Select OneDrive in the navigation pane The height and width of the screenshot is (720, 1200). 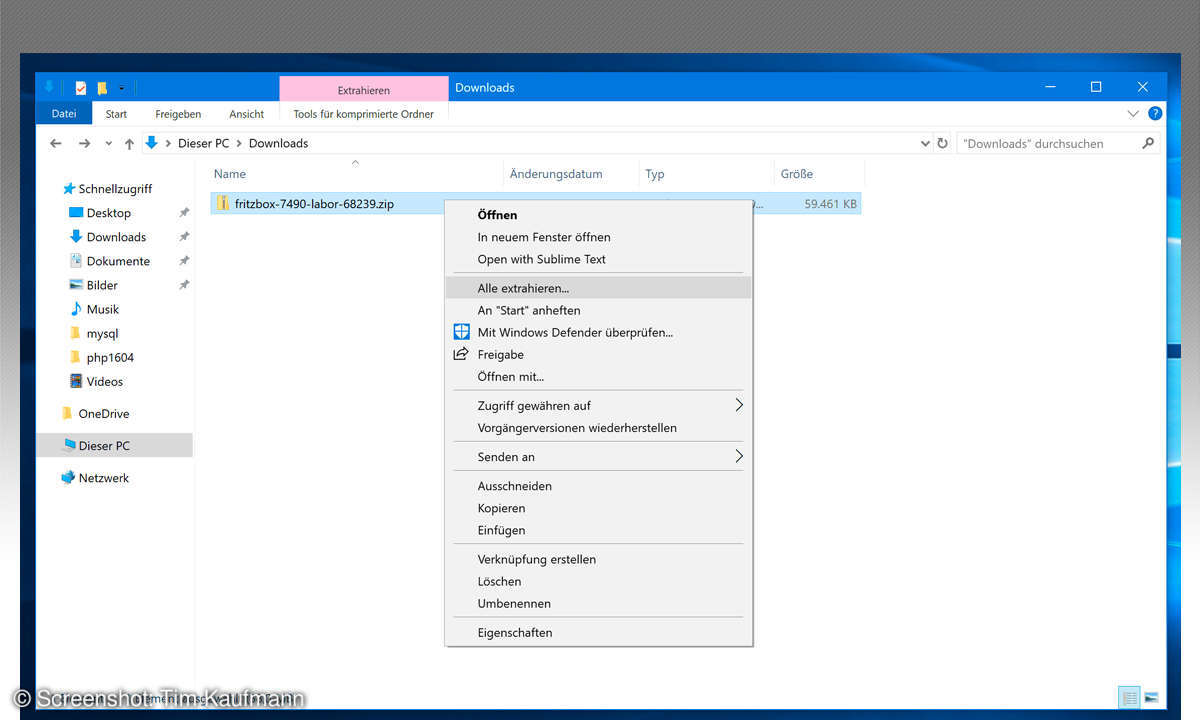[95, 413]
